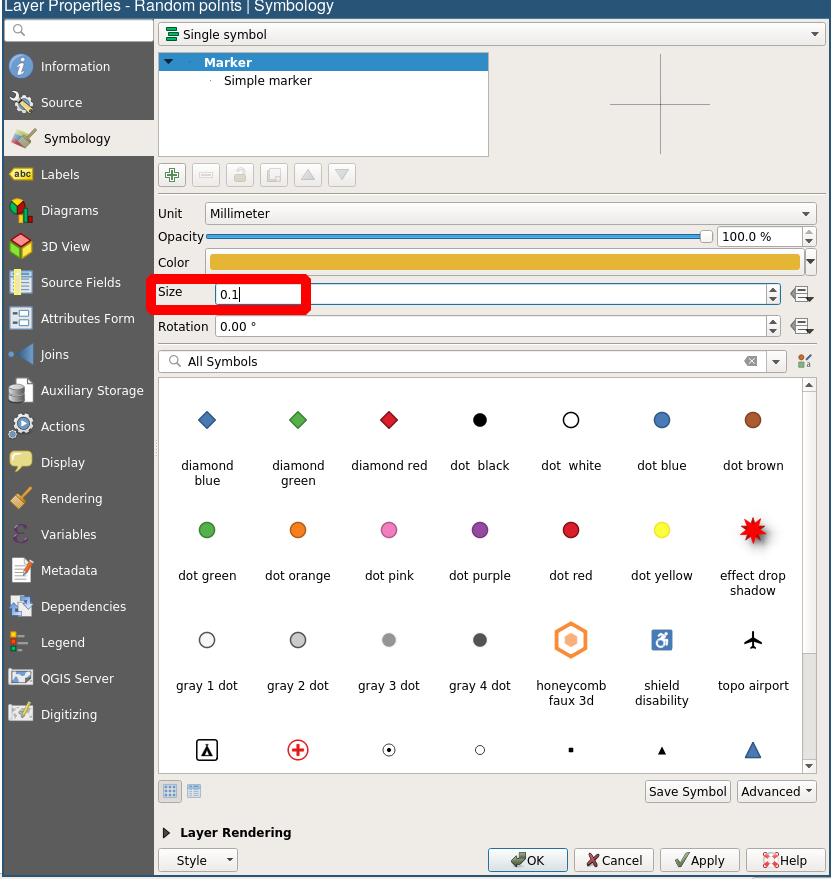This screenshot has width=831, height=879.
Task: Click the yellow Color swatch bar
Action: 505,262
